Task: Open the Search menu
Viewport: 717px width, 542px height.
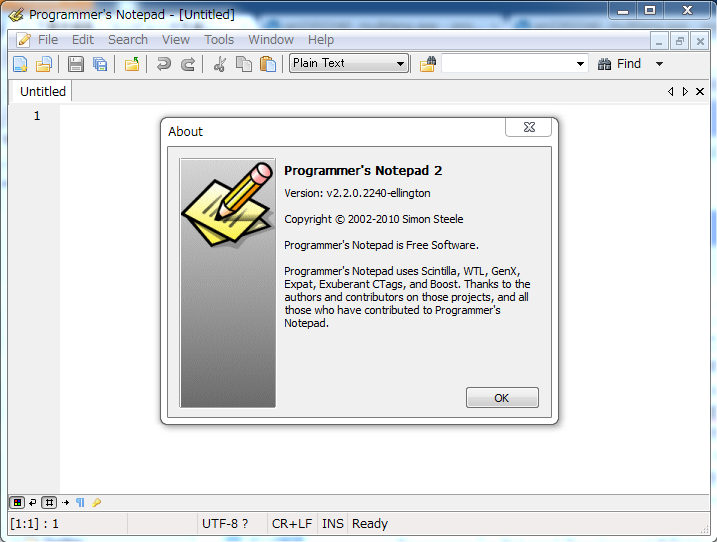Action: coord(128,40)
